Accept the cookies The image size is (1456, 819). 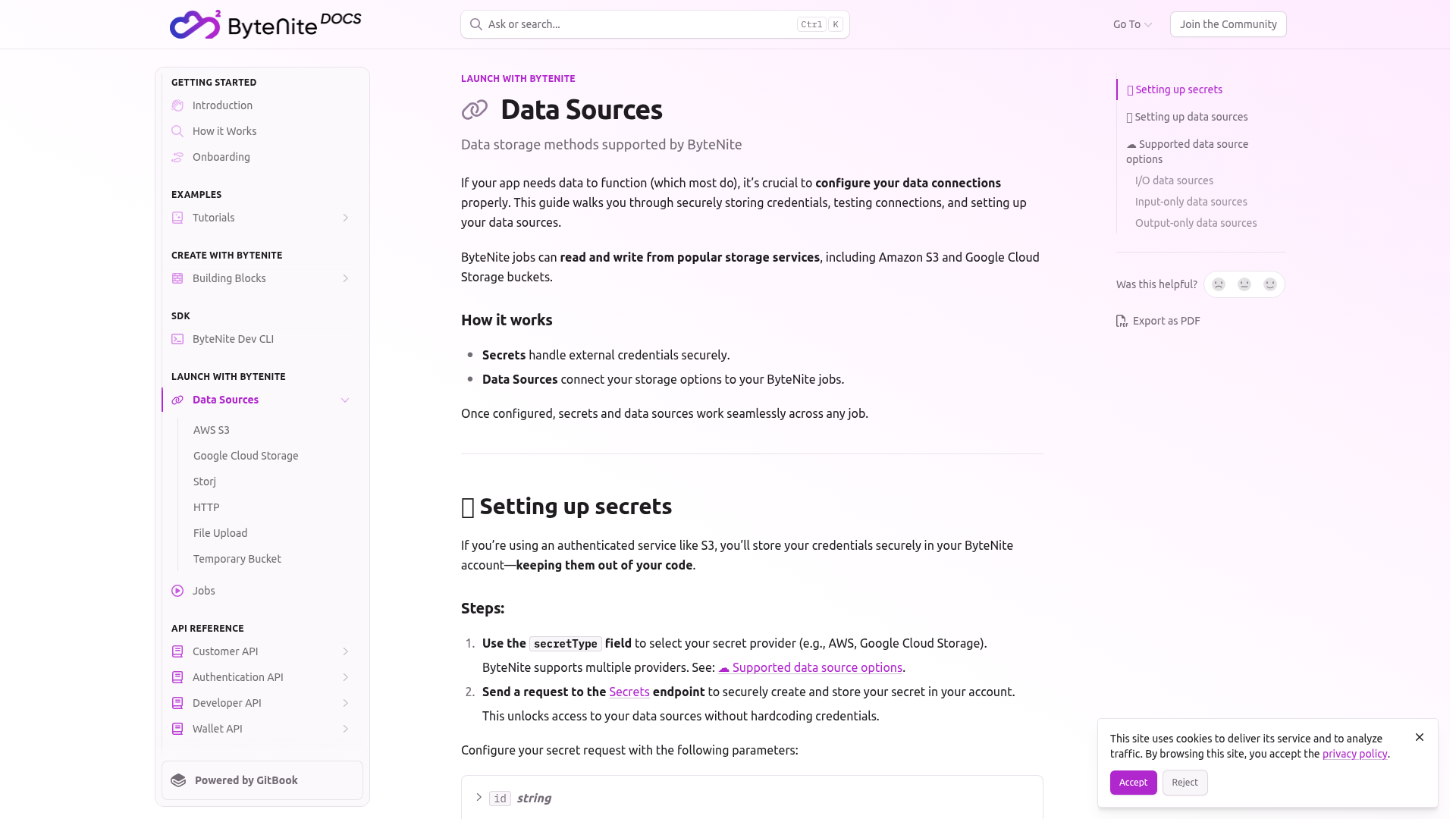pos(1134,783)
